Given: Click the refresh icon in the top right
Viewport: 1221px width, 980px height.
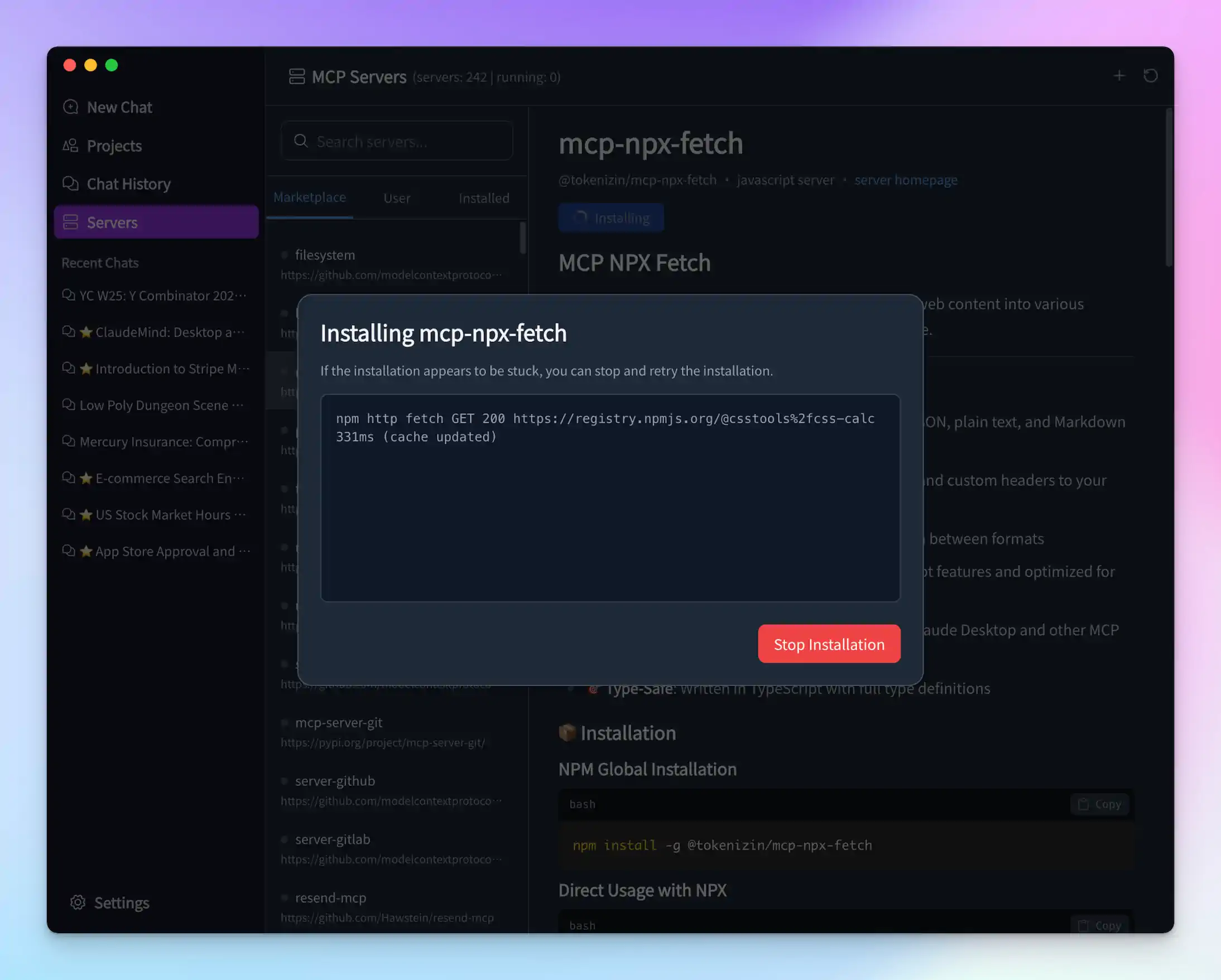Looking at the screenshot, I should (1151, 75).
